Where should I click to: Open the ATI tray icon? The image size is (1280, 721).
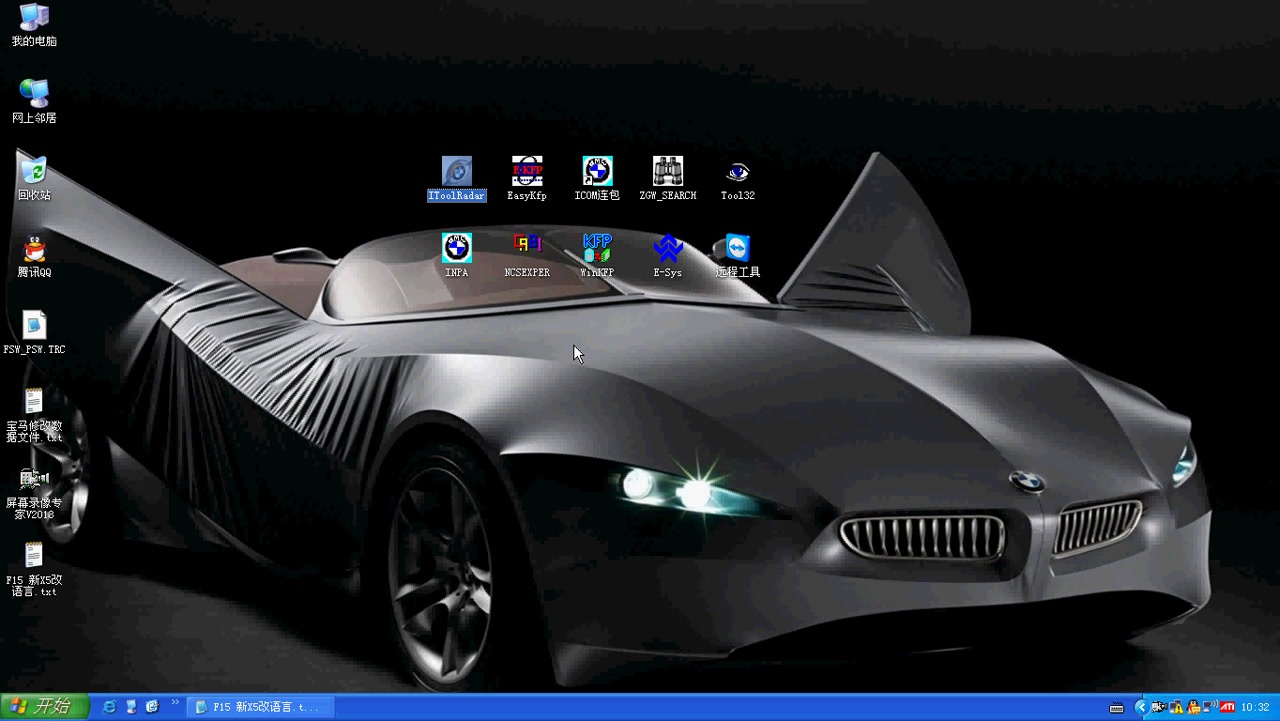tap(1227, 707)
